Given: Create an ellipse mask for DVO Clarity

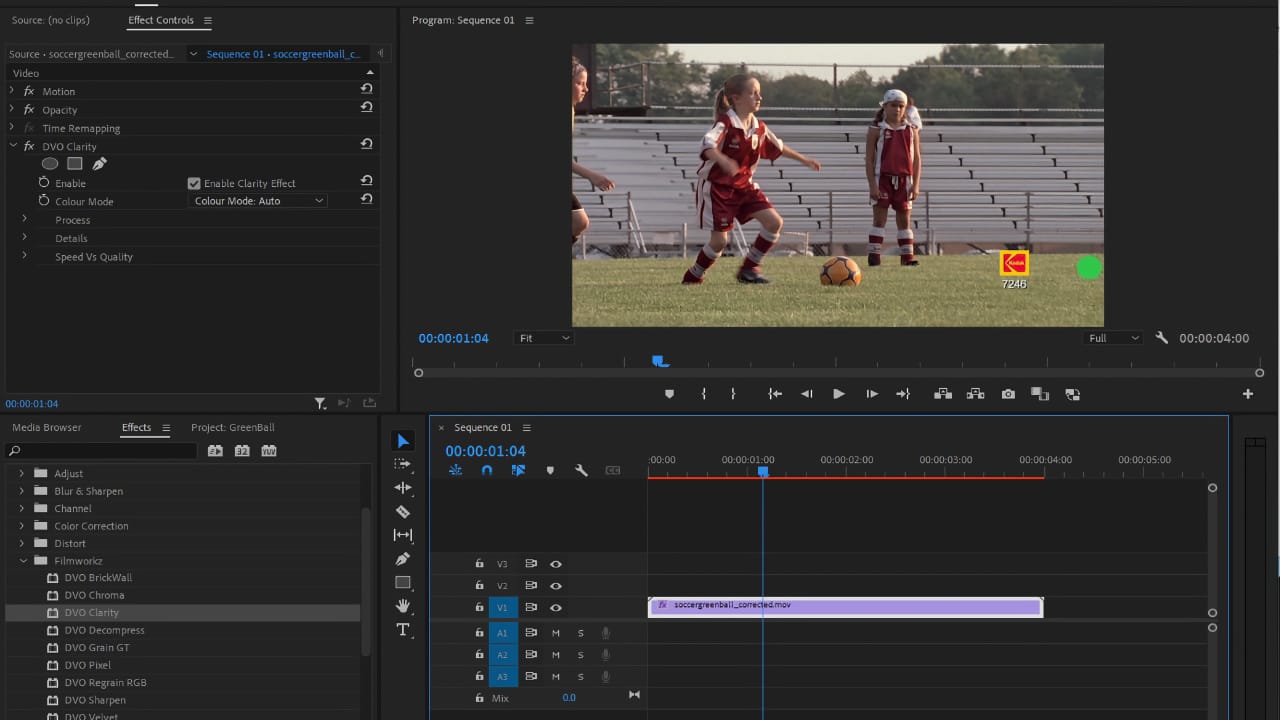Looking at the screenshot, I should coord(50,164).
